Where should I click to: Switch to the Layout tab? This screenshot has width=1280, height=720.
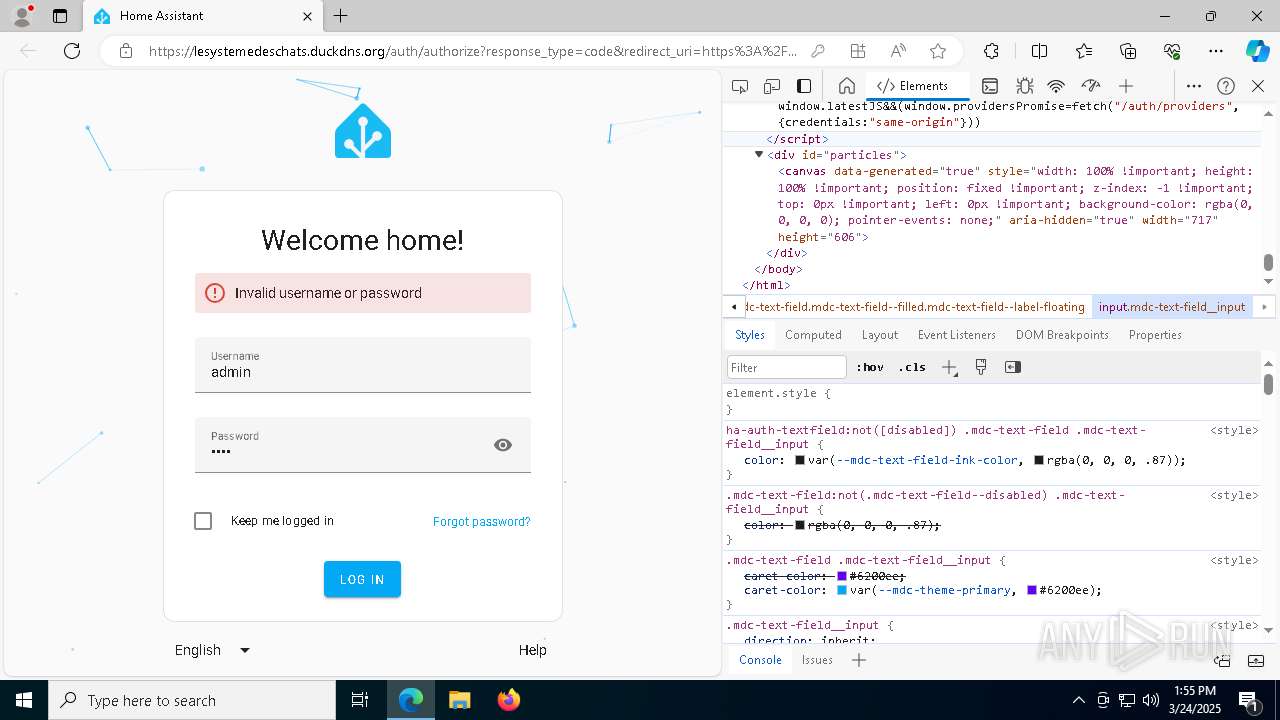[880, 335]
